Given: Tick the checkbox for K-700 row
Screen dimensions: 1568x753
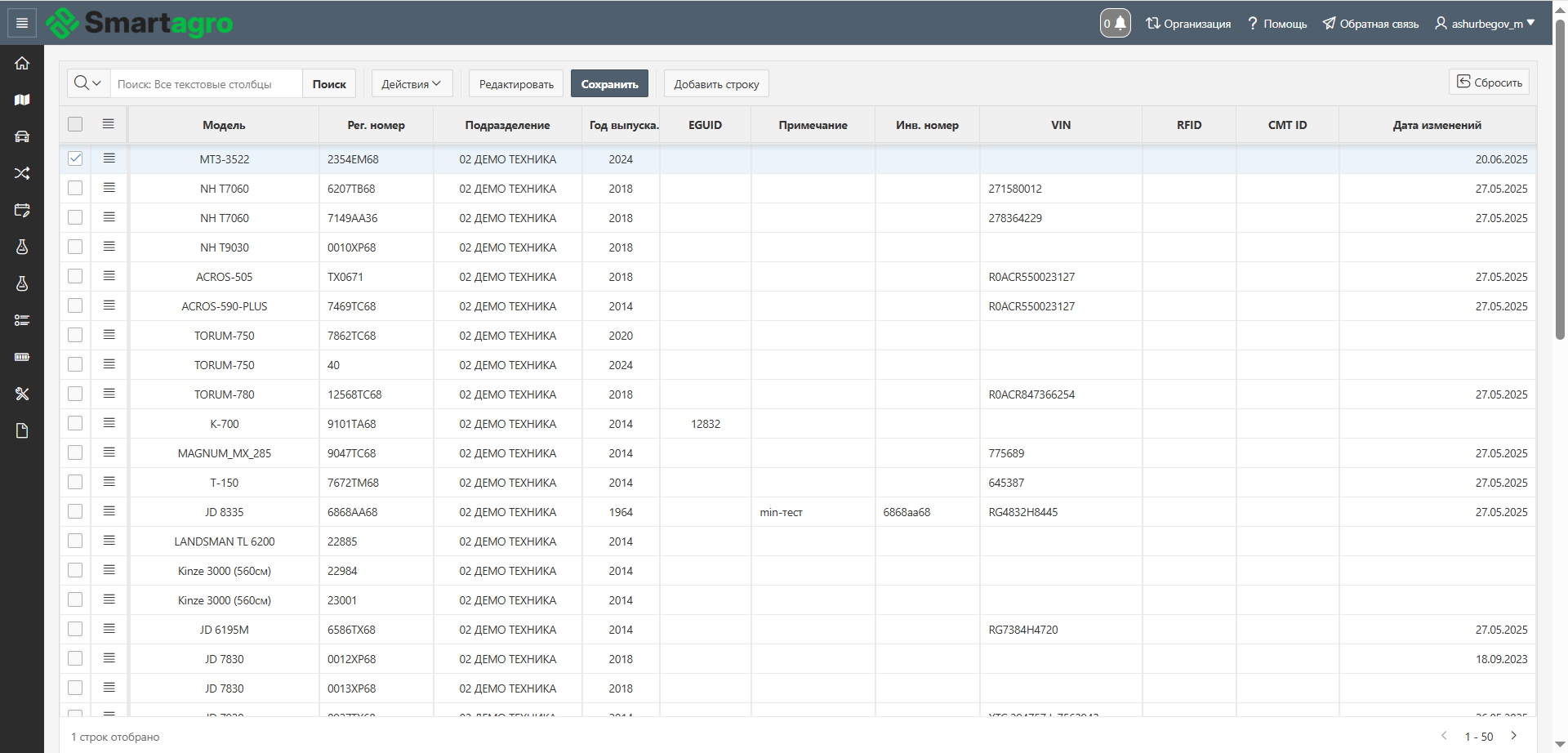Looking at the screenshot, I should pos(75,423).
